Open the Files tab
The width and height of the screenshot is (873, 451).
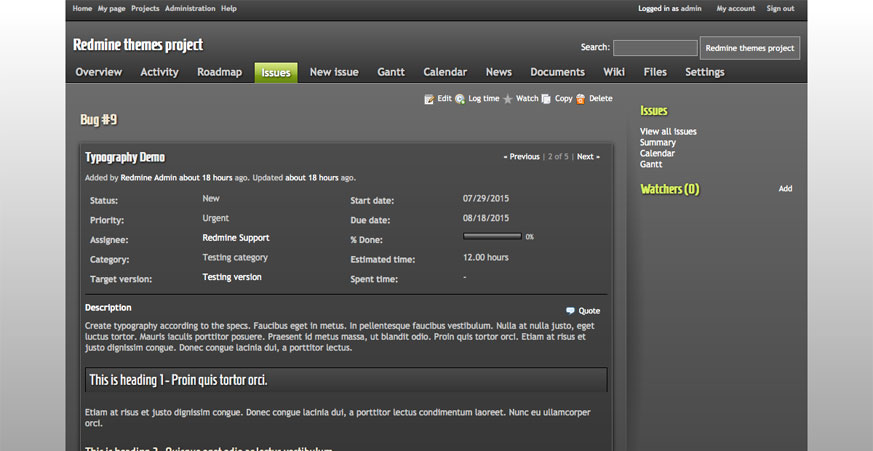[655, 72]
